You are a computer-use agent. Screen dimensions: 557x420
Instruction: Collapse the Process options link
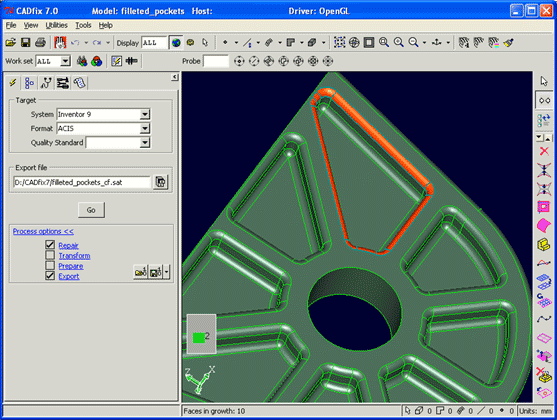coord(43,231)
